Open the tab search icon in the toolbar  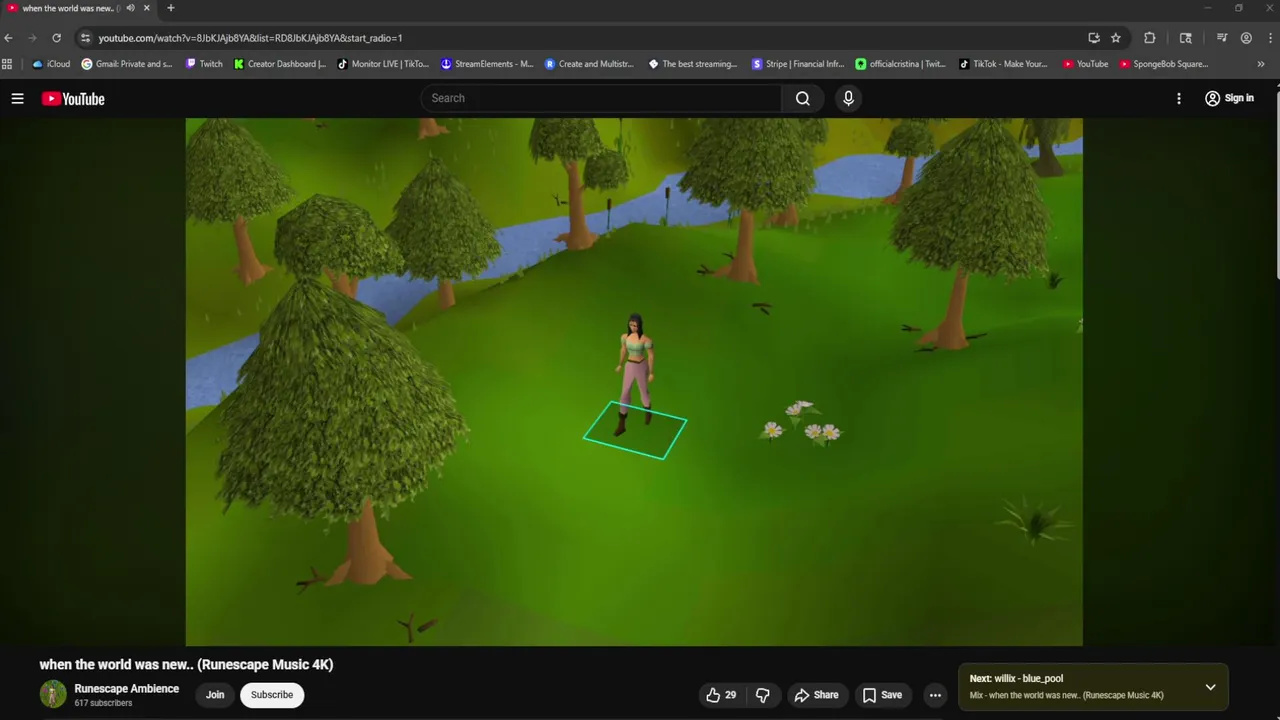pyautogui.click(x=1186, y=38)
